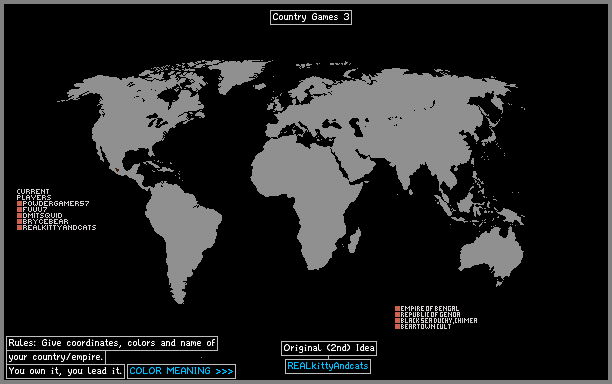Pick the DMITSQUID player color square
The image size is (612, 384).
pos(19,215)
